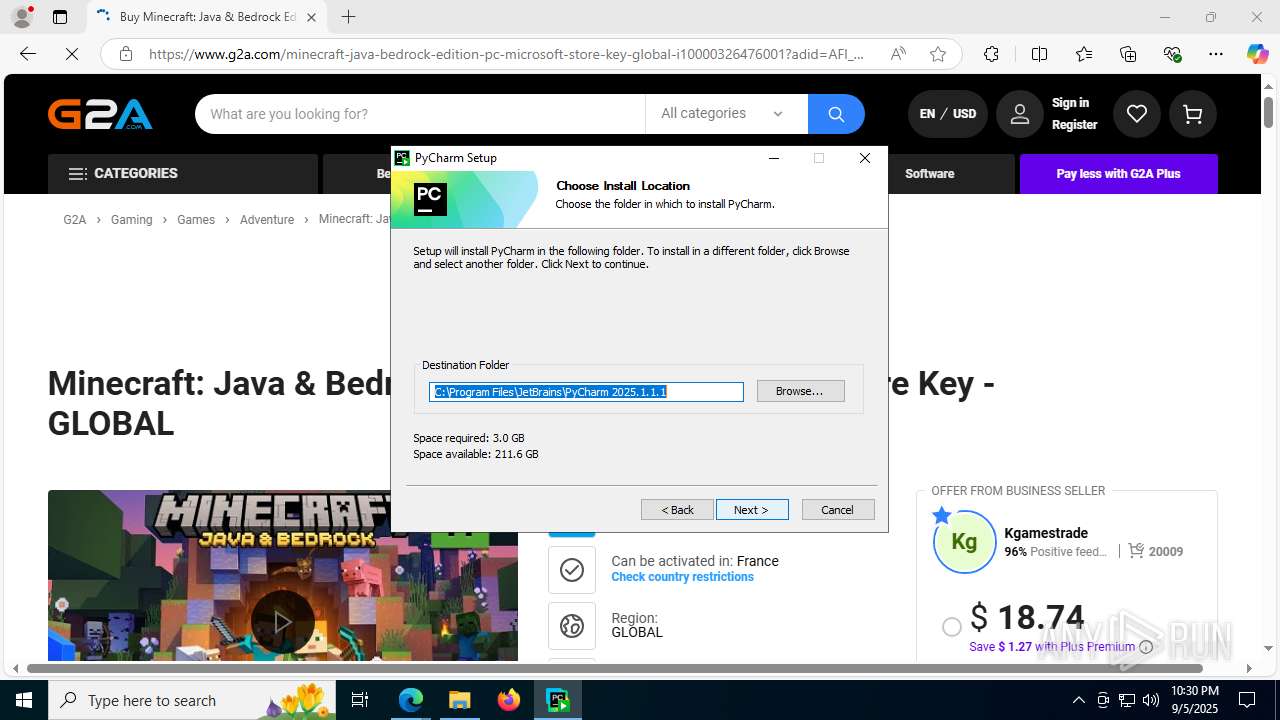Click the PyCharm logo in setup header
This screenshot has height=720, width=1280.
(x=430, y=199)
